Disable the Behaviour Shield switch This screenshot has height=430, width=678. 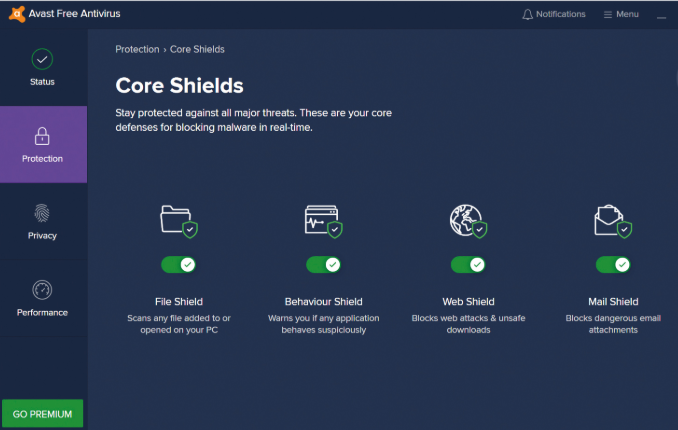point(323,264)
